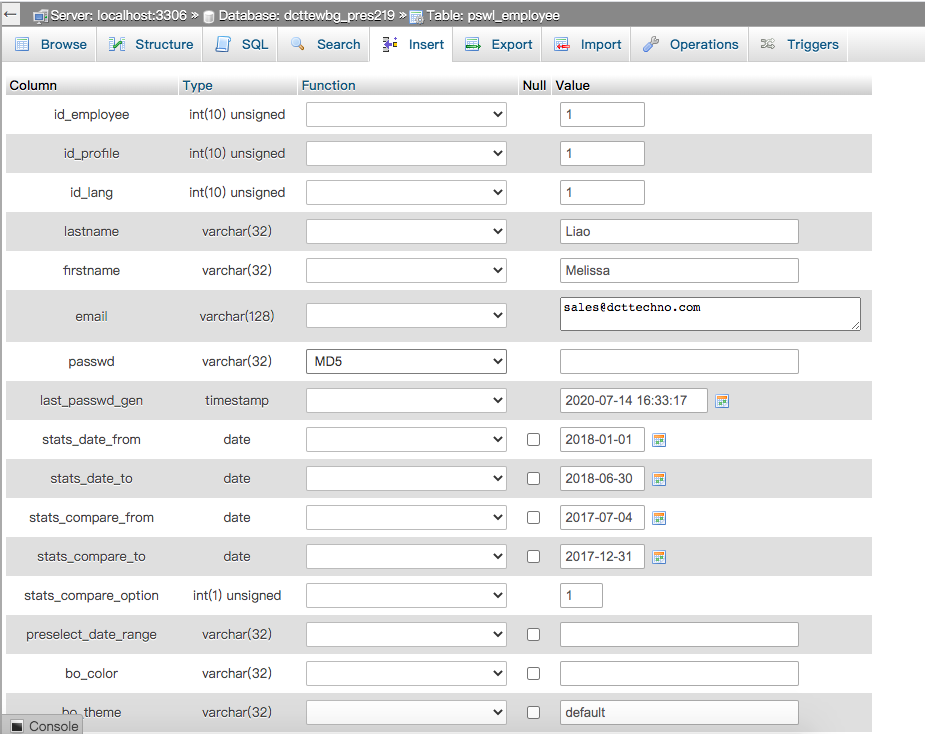Tick the Null checkbox for stats_compare_from

point(533,517)
